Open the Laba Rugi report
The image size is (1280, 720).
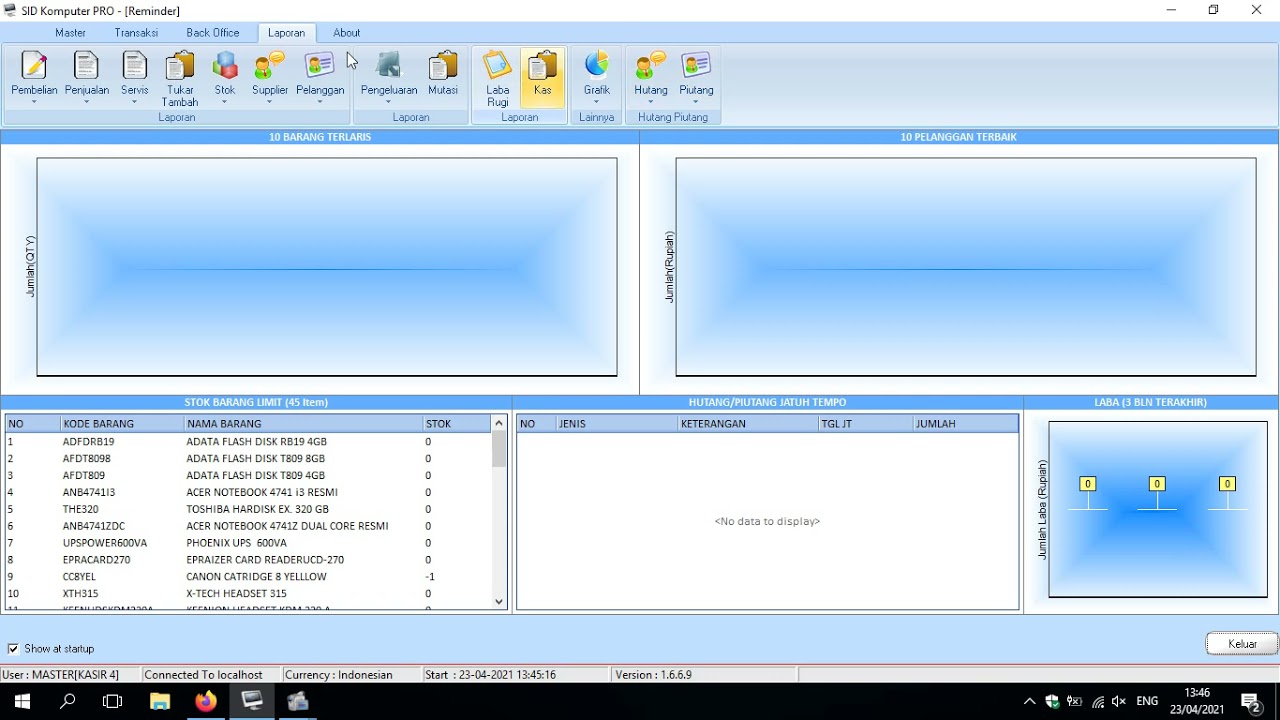click(498, 78)
